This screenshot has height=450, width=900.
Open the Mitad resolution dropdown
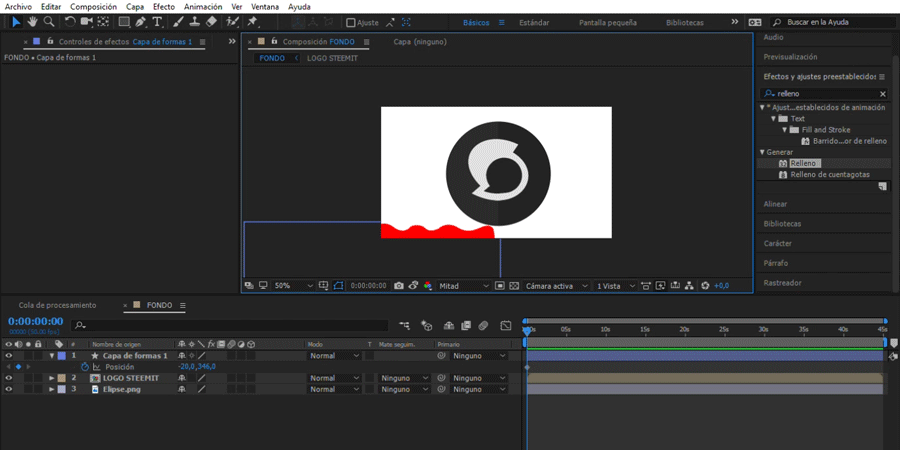(464, 286)
